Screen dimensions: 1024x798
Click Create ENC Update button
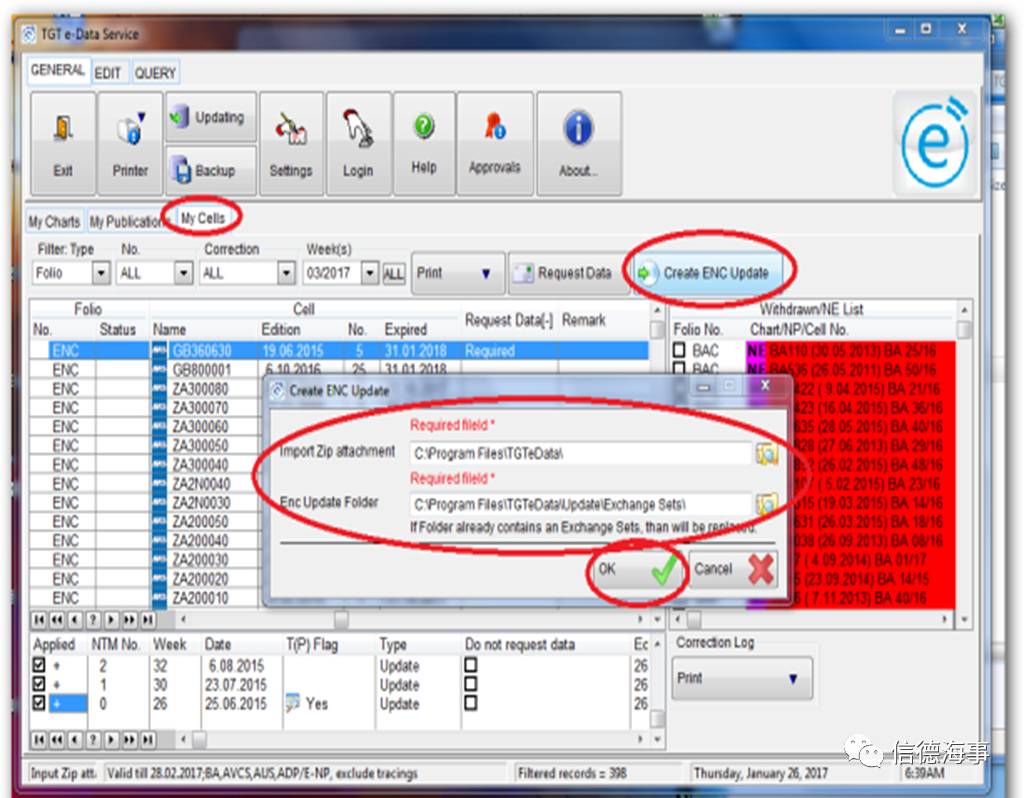(x=708, y=273)
